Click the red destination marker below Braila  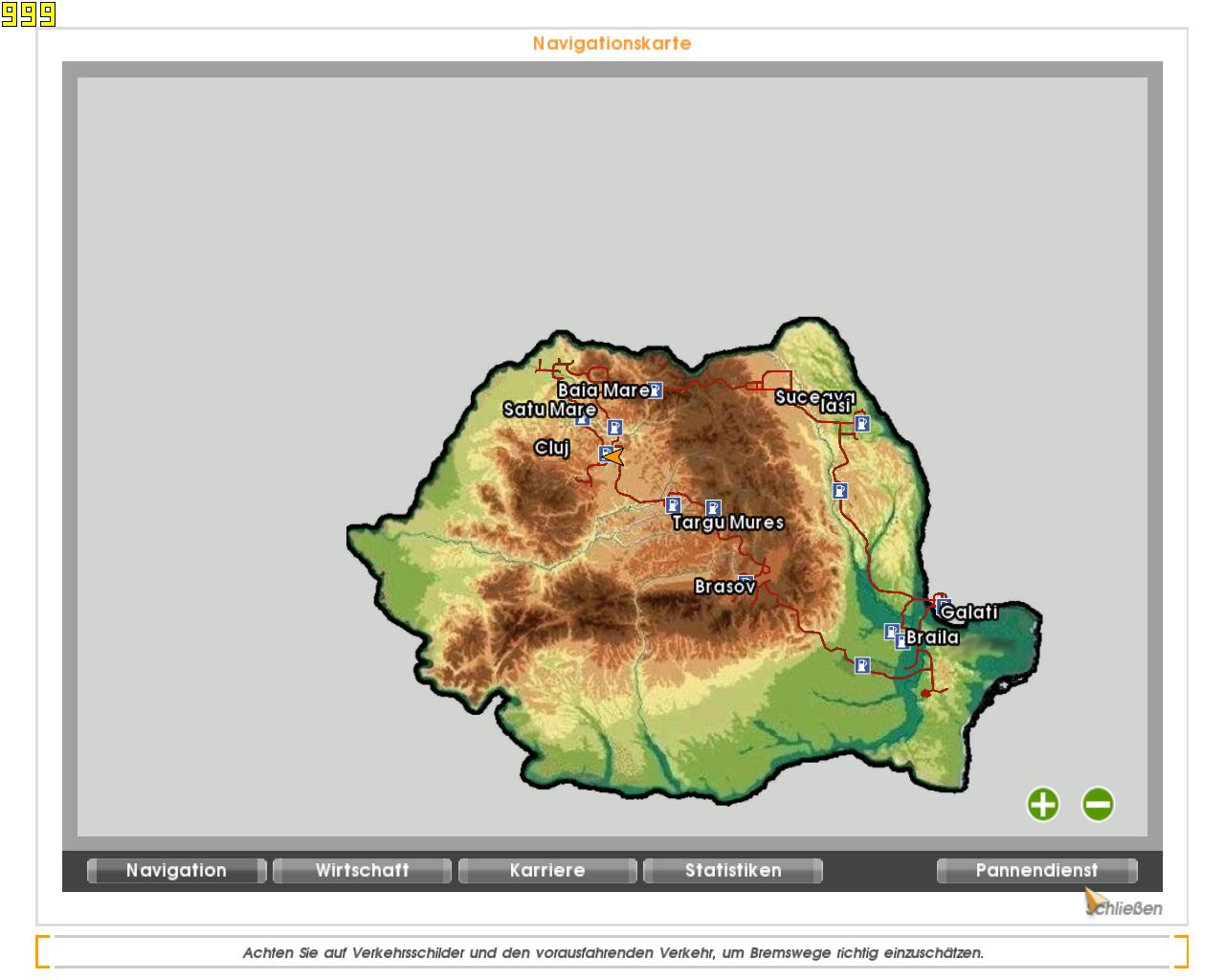point(925,693)
